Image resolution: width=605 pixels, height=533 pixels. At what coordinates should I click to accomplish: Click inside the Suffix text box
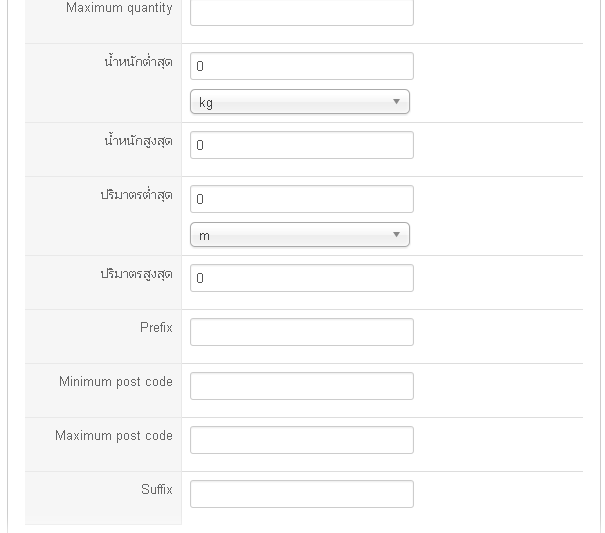pyautogui.click(x=301, y=494)
